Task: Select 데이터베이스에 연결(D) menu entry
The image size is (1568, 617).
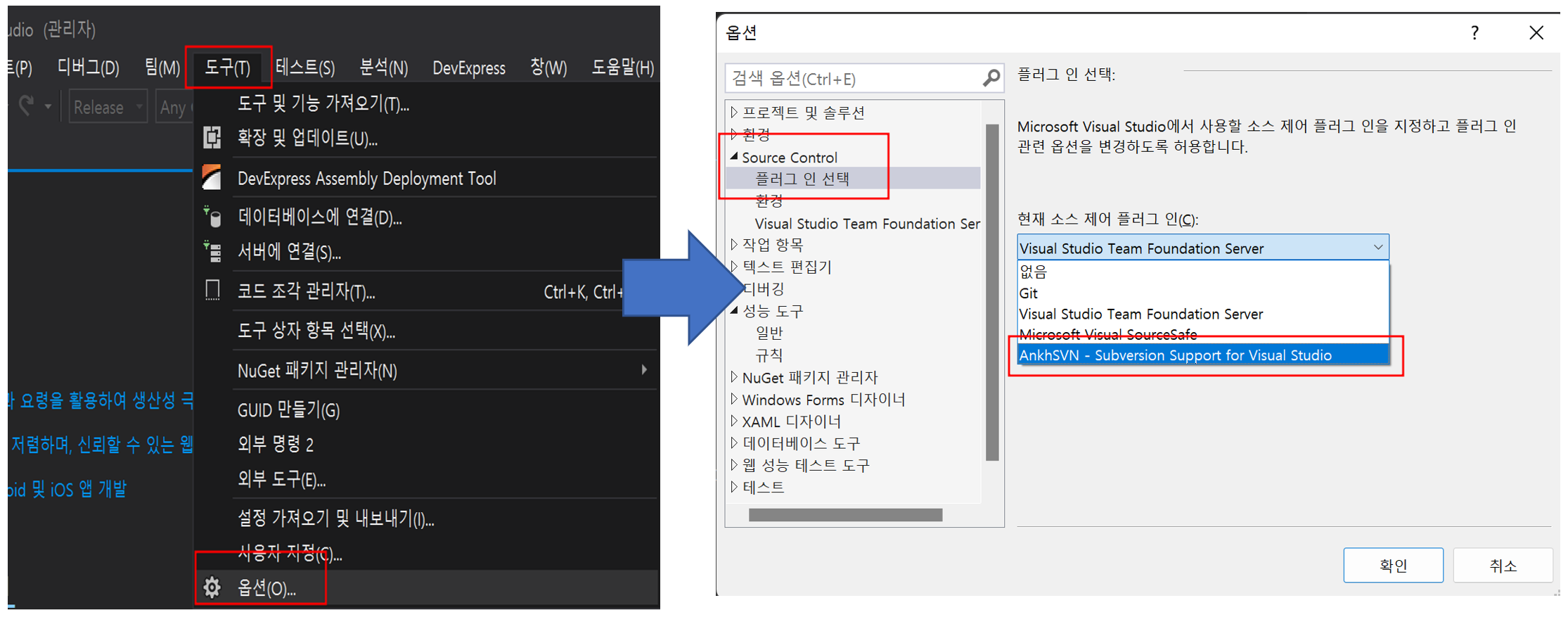Action: click(x=426, y=217)
